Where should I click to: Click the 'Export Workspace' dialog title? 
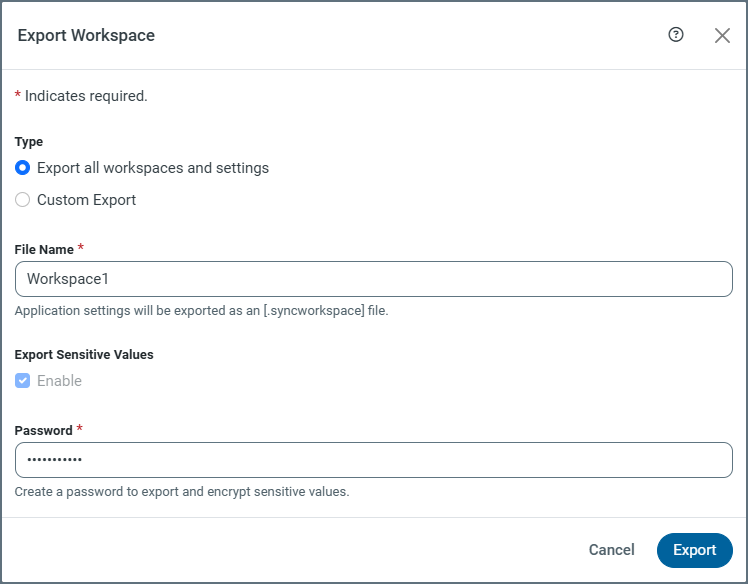click(86, 36)
